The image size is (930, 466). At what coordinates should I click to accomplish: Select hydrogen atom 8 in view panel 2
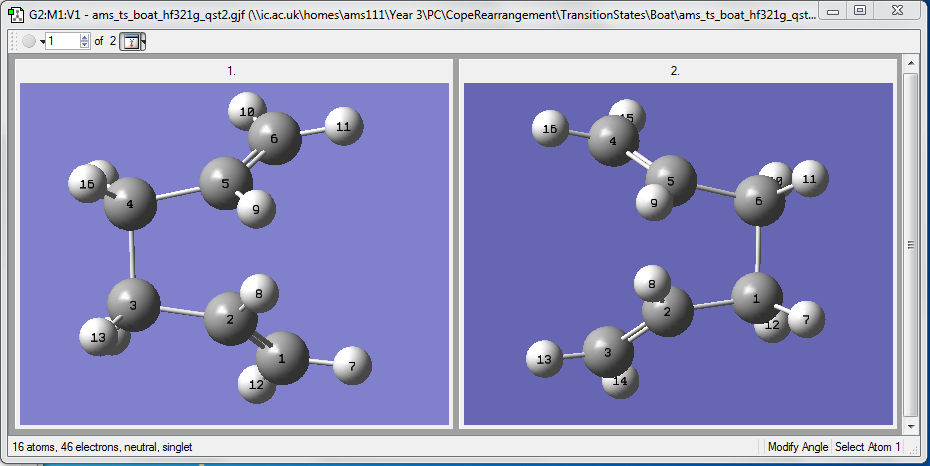pyautogui.click(x=652, y=283)
